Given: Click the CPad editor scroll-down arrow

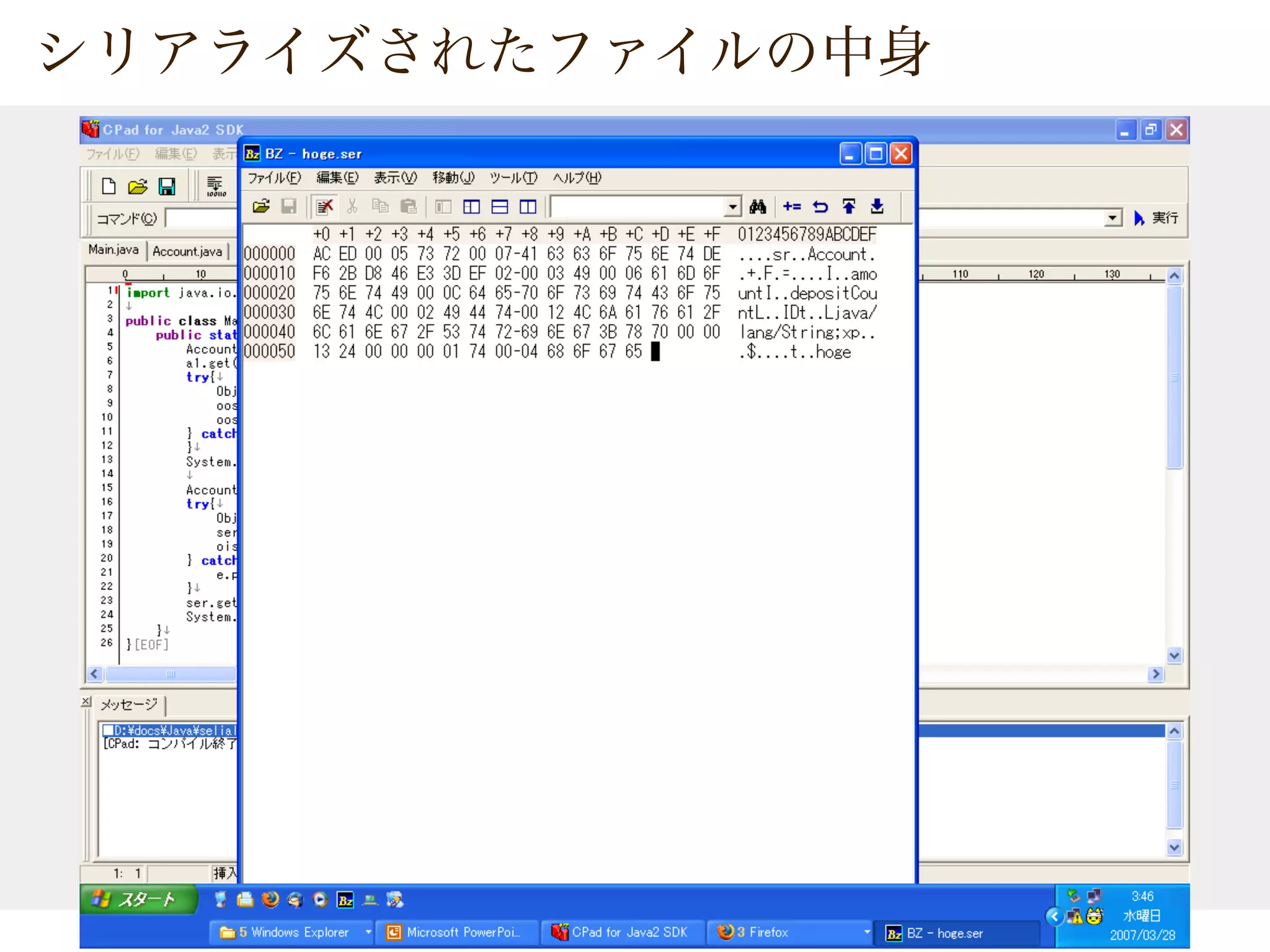Looking at the screenshot, I should pyautogui.click(x=1174, y=655).
